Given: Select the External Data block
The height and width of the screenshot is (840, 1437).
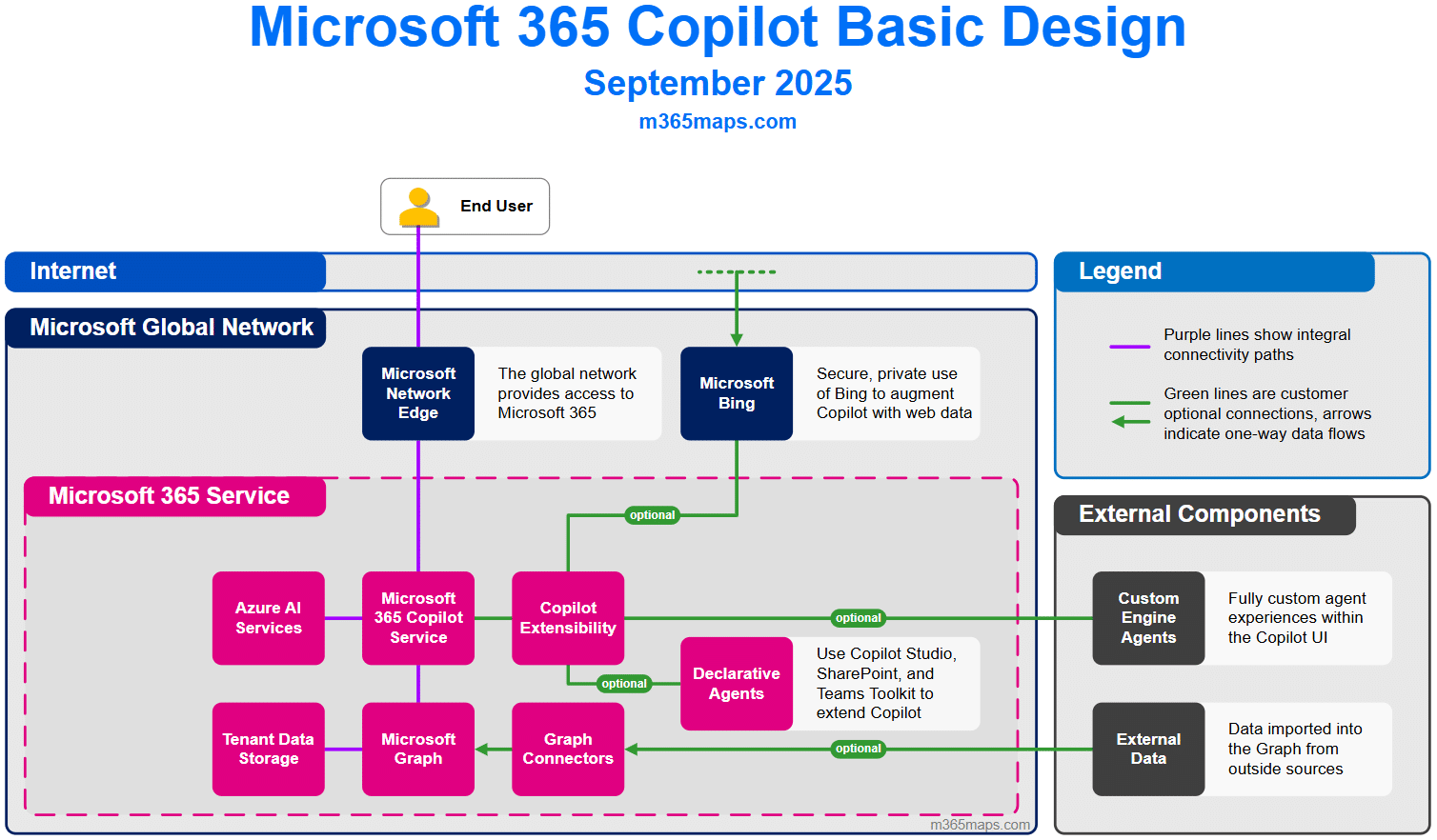Looking at the screenshot, I should (x=1148, y=750).
